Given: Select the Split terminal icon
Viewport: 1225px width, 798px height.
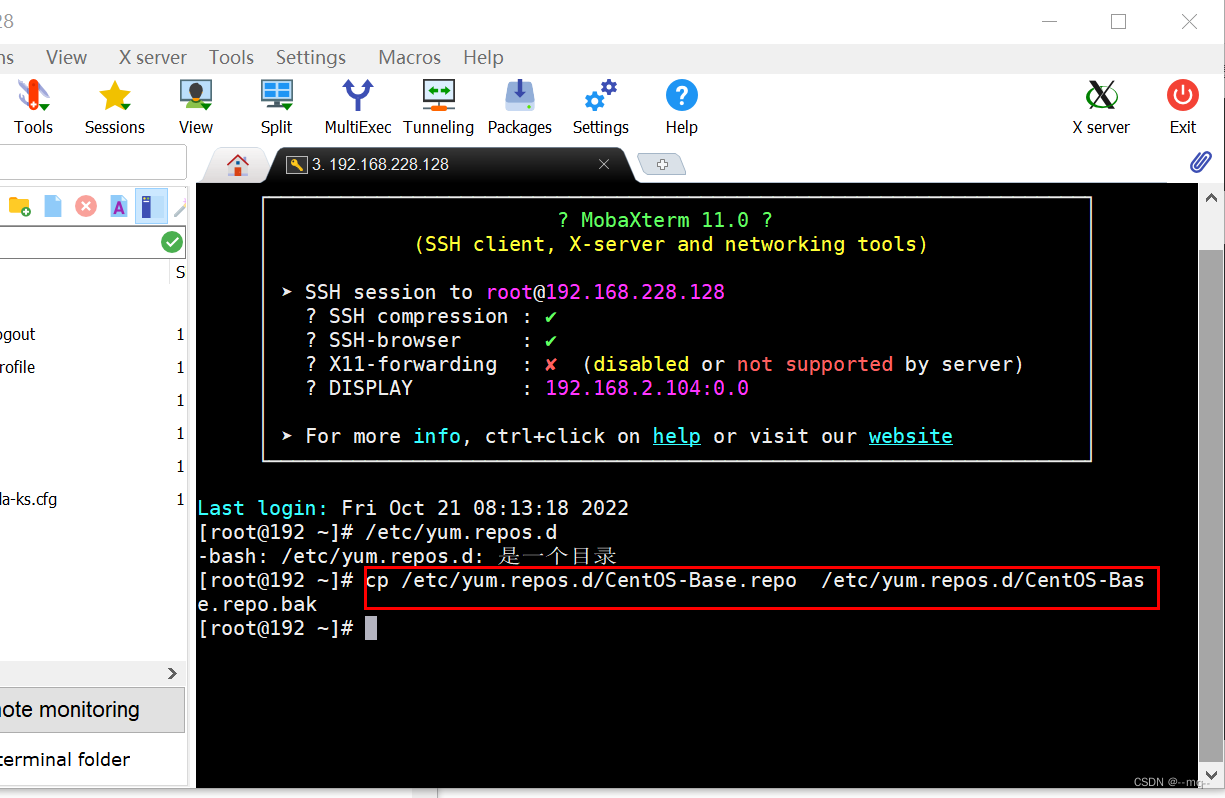Looking at the screenshot, I should click(x=277, y=107).
